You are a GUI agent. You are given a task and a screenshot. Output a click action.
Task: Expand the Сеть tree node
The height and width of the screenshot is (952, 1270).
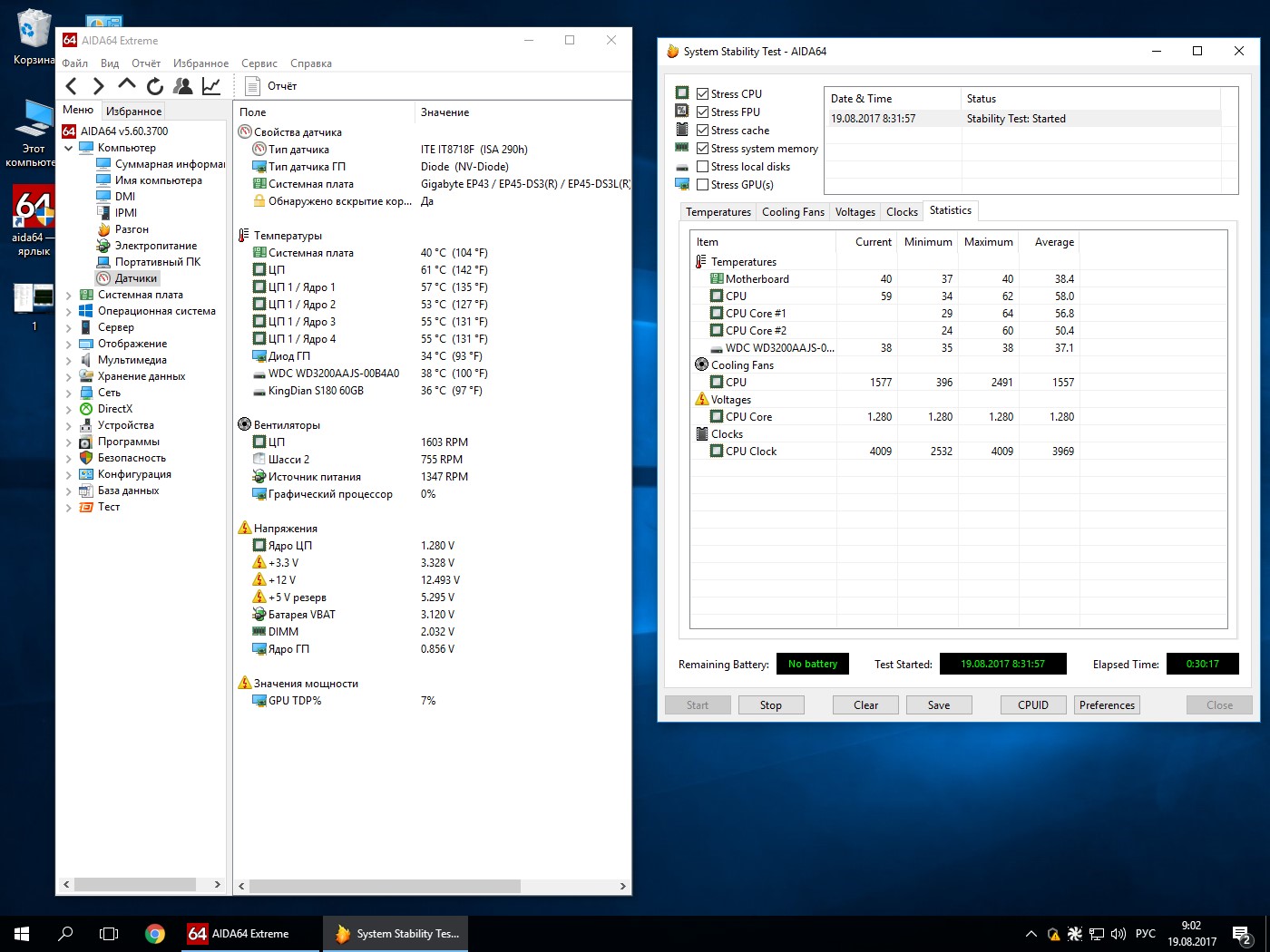point(69,393)
